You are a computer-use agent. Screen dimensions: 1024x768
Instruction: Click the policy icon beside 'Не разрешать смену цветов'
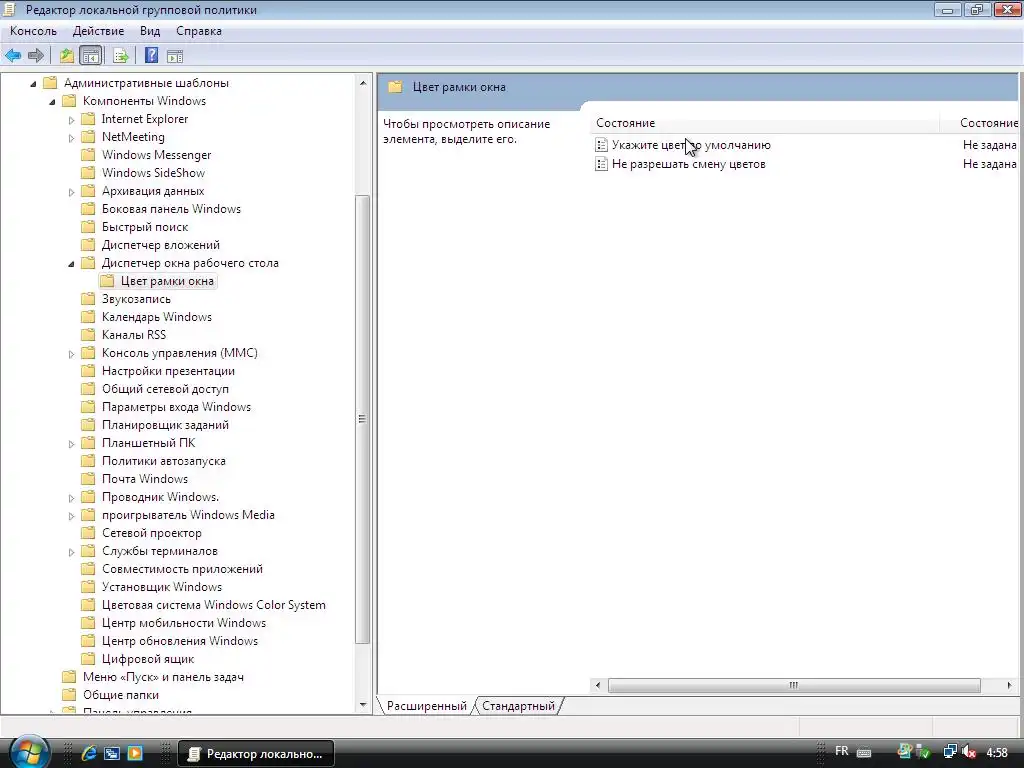(x=601, y=164)
